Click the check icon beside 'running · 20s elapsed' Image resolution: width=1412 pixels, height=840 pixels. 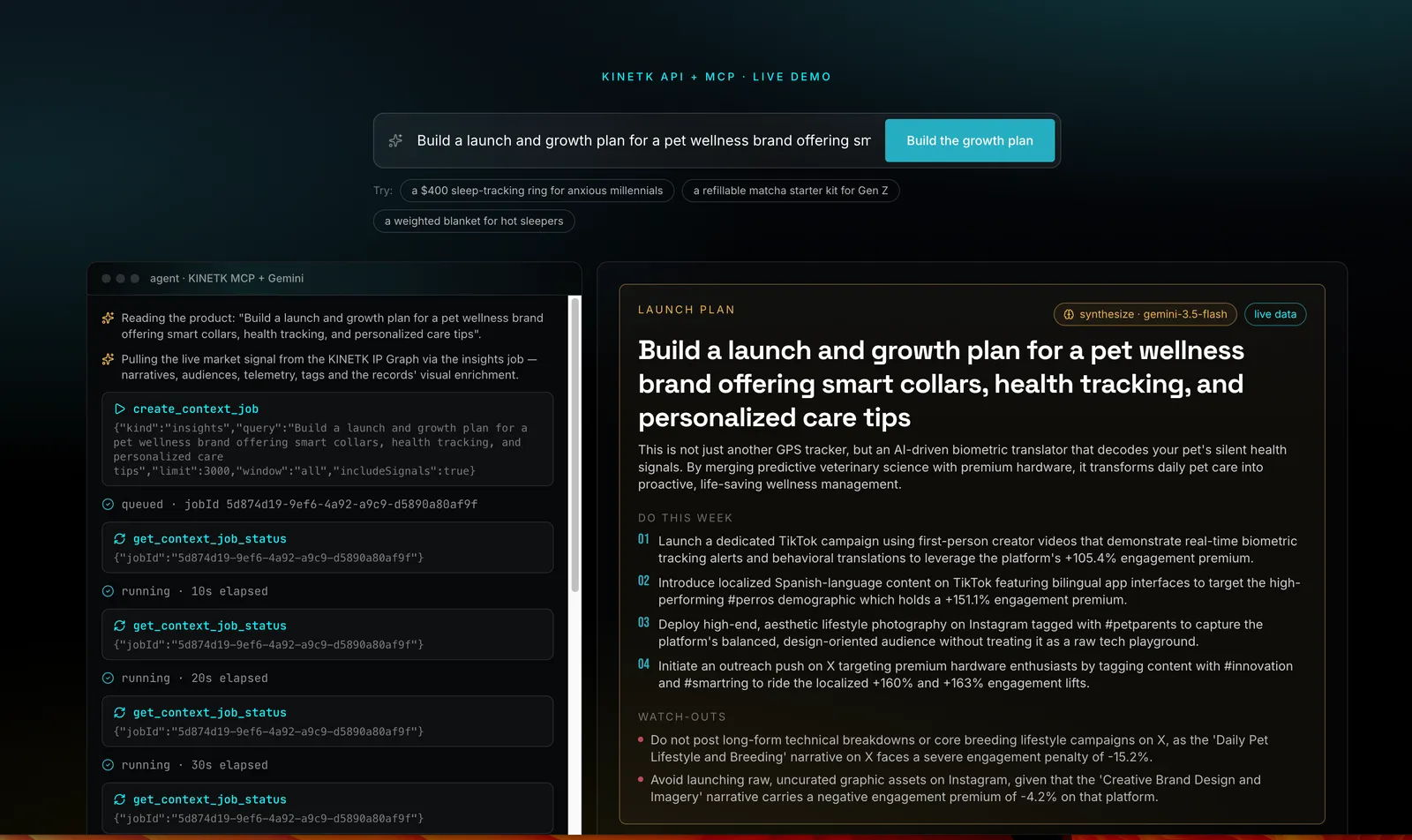(x=108, y=679)
